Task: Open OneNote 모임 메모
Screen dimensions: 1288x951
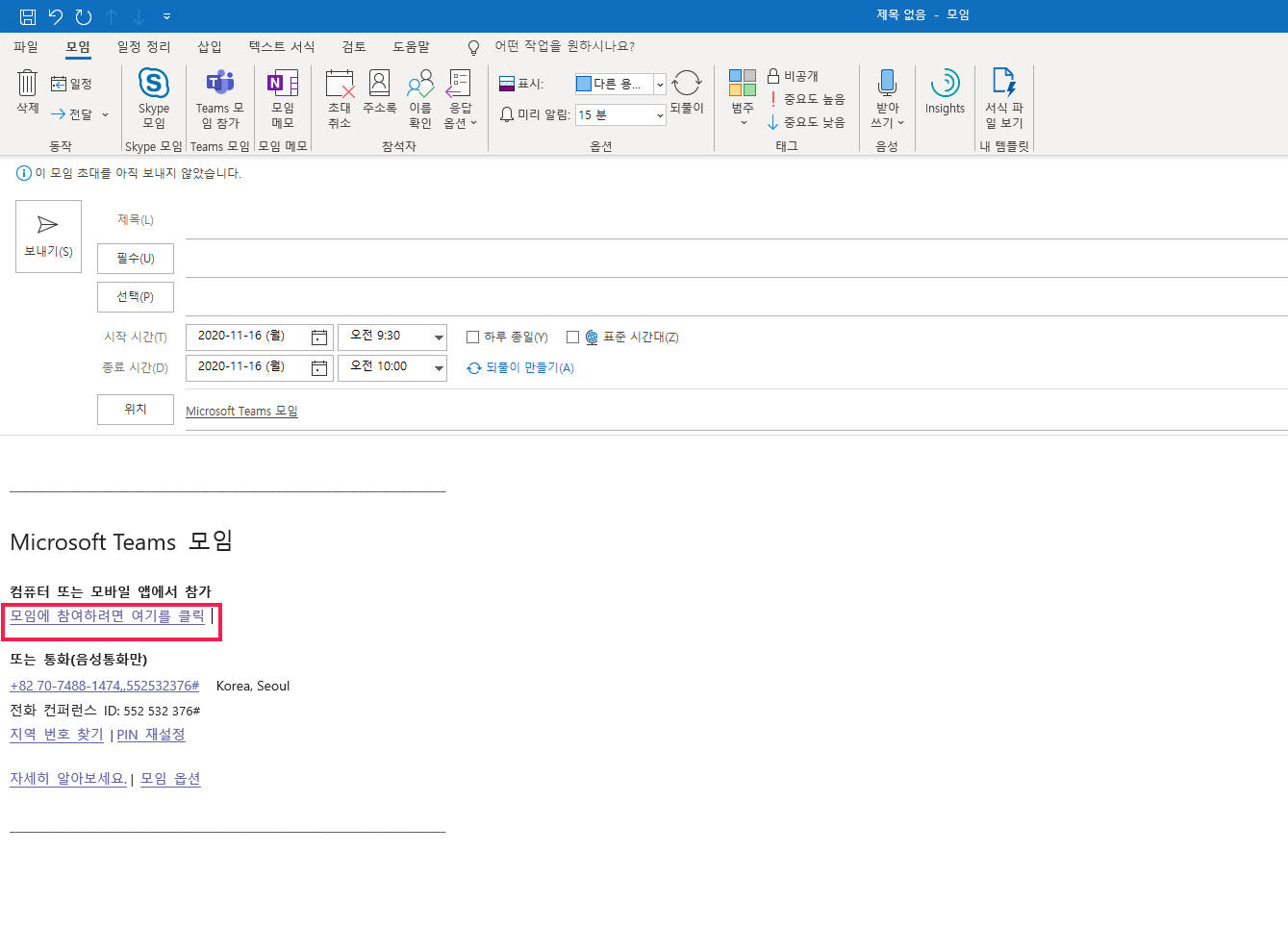Action: pos(283,98)
